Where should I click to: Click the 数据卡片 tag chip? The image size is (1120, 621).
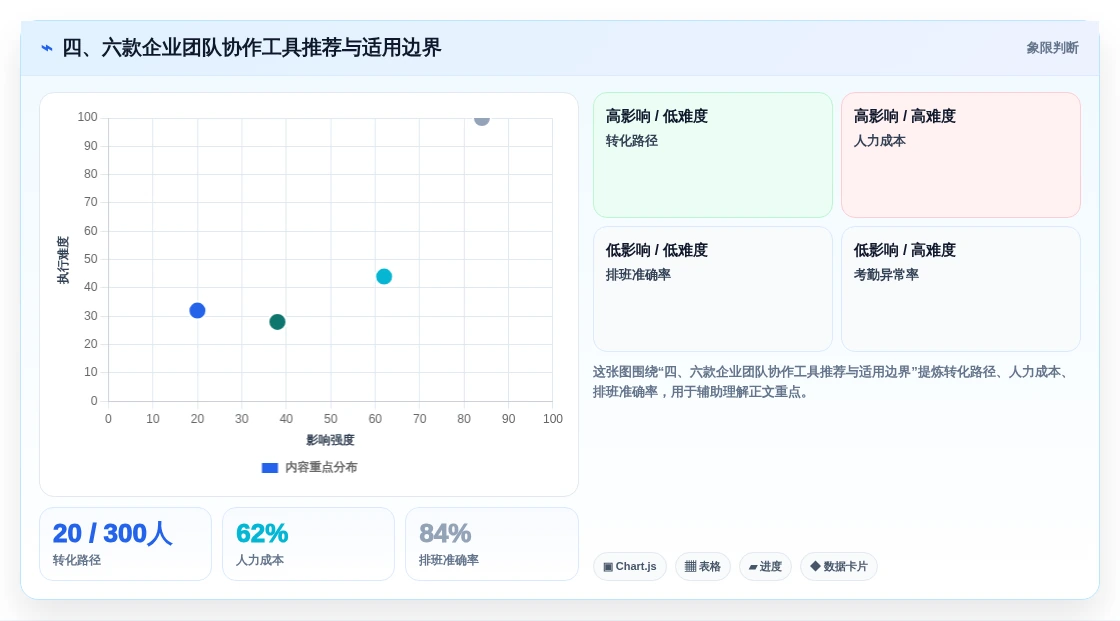(x=839, y=566)
